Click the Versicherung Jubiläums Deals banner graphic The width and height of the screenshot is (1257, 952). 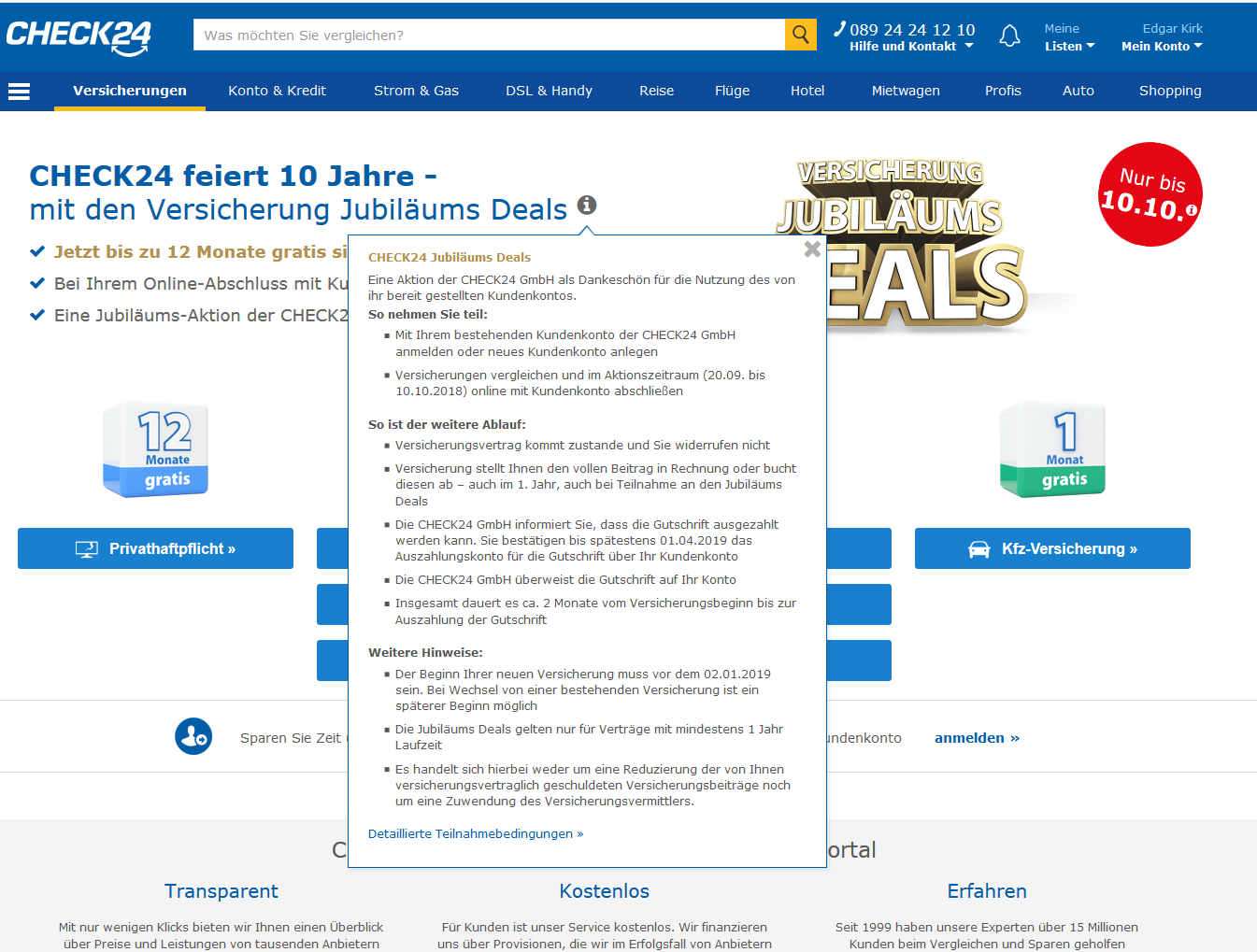[x=902, y=248]
